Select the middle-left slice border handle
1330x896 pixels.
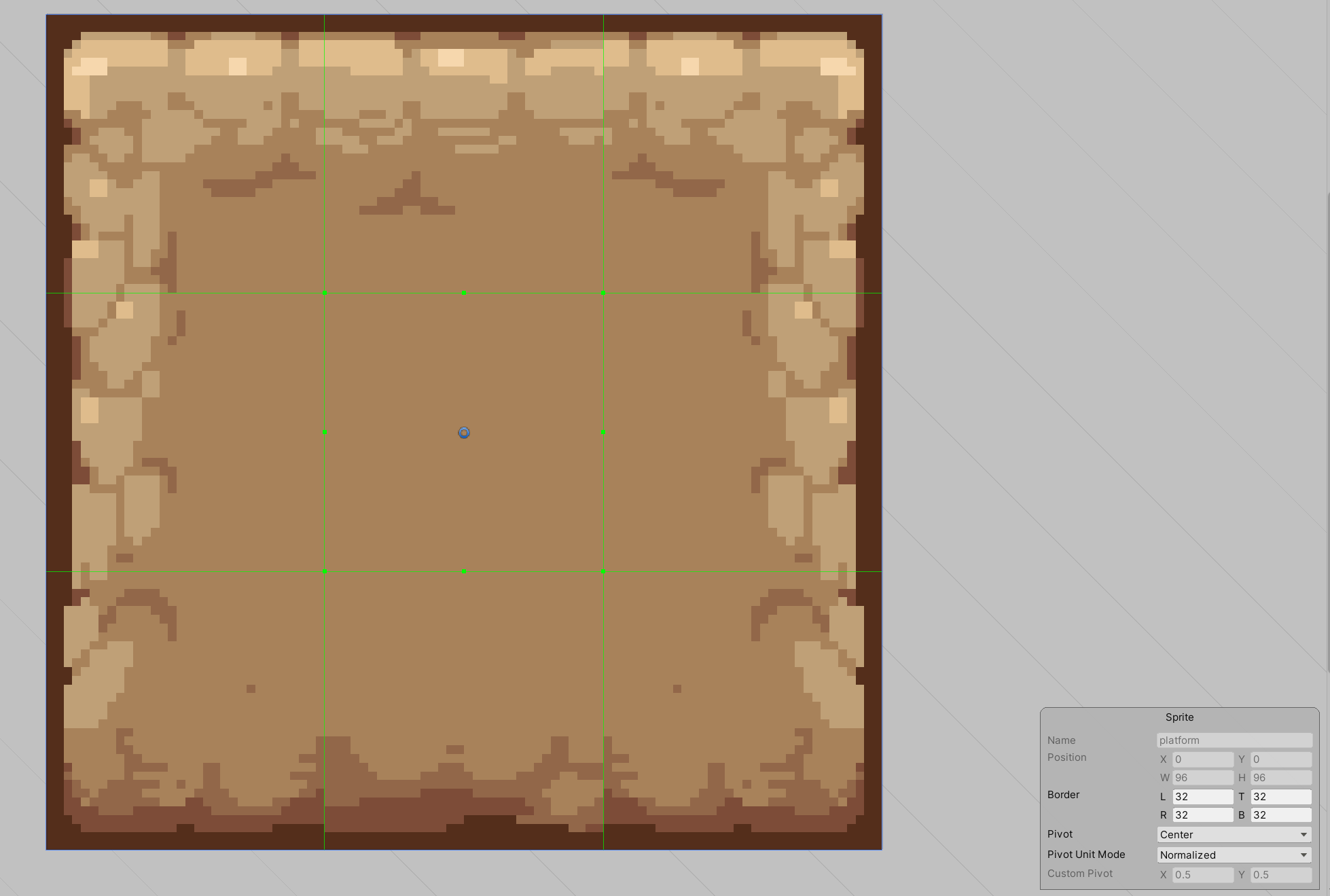(x=325, y=432)
